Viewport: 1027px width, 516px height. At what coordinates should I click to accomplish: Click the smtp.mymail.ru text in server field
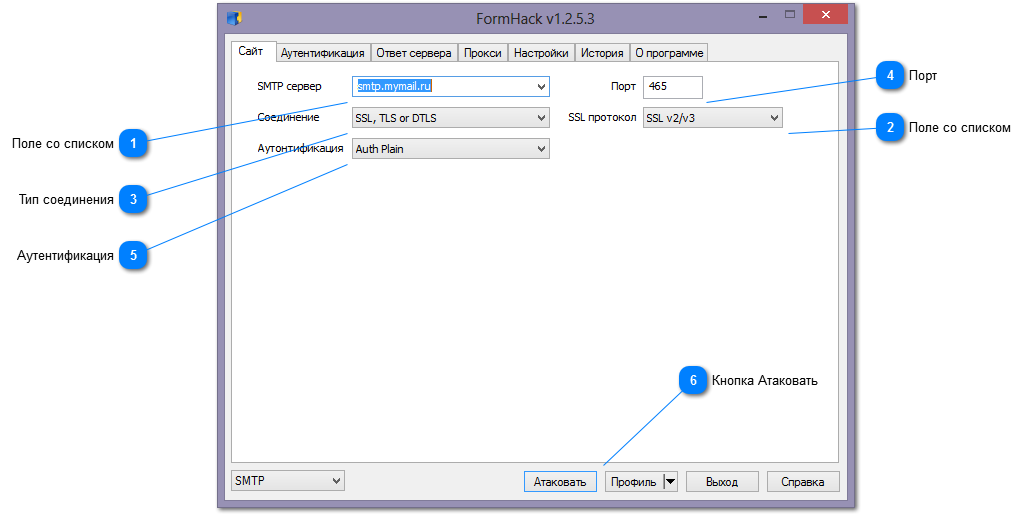tap(394, 86)
